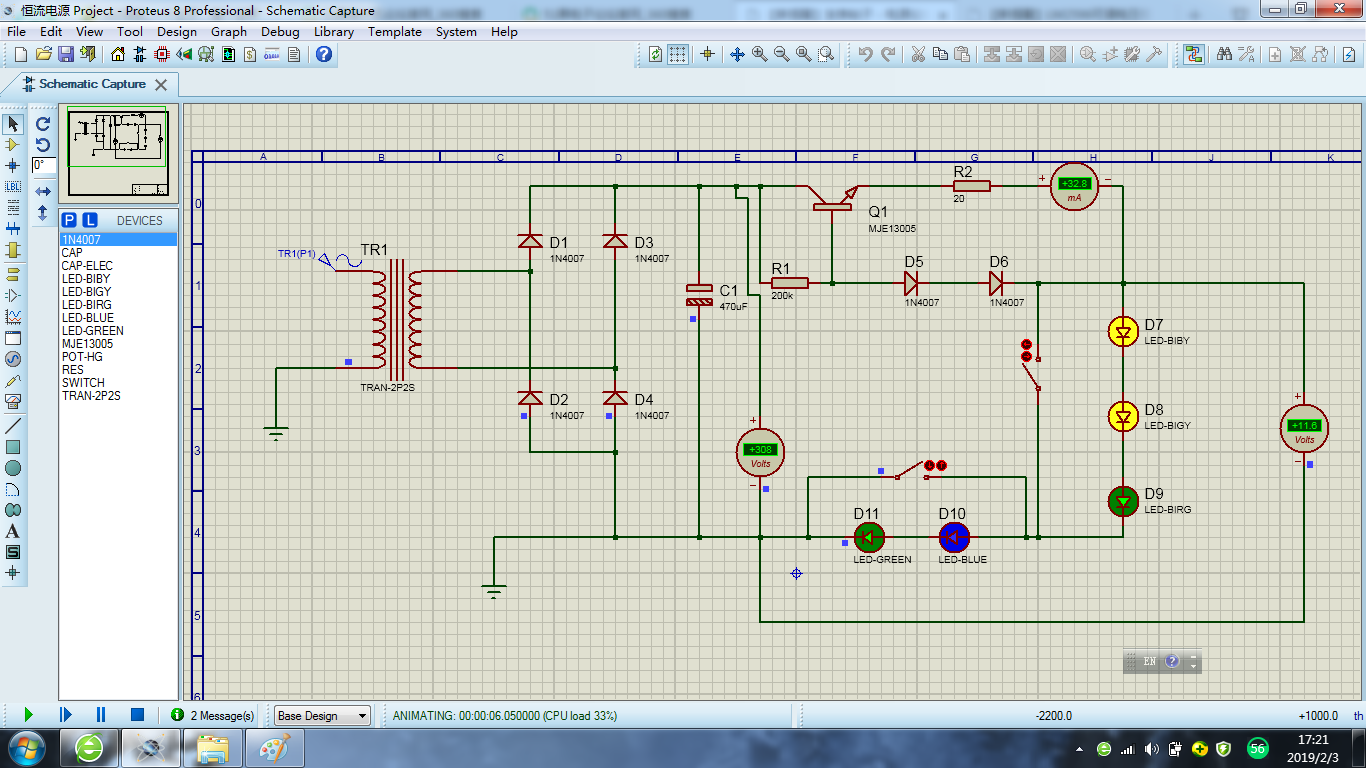Screen dimensions: 1366x768
Task: Select the Graph Mode tool
Action: coord(13,316)
